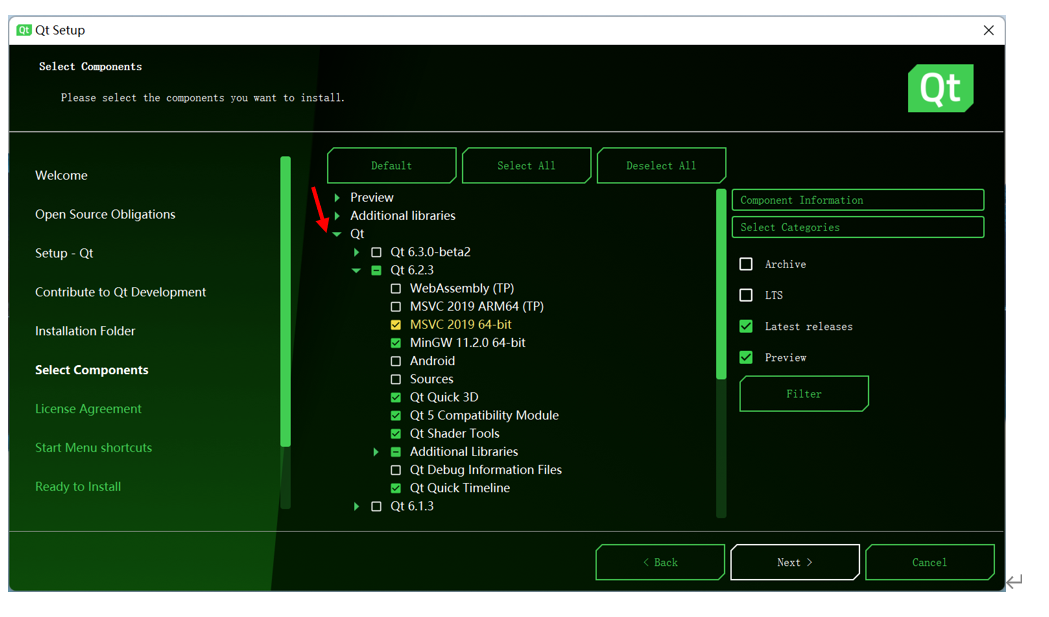Expand the Qt 6.3.0-beta2 node
This screenshot has width=1049, height=617.
tap(357, 252)
